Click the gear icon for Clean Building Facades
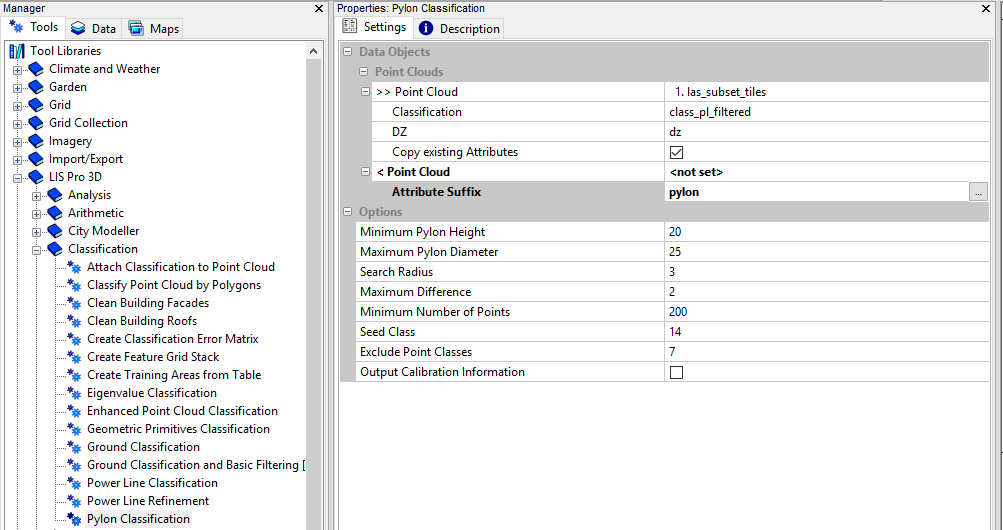 pos(75,303)
